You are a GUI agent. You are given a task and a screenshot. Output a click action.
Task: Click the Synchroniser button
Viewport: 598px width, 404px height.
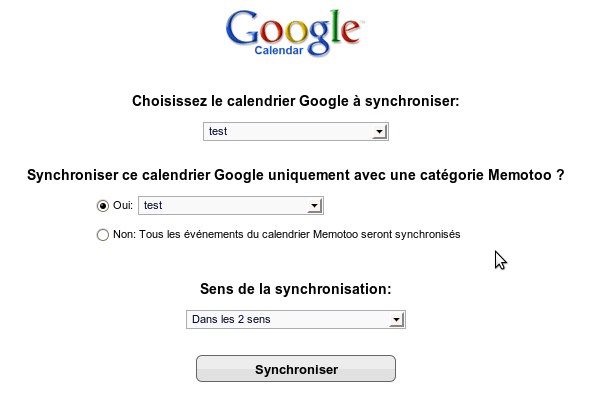296,369
